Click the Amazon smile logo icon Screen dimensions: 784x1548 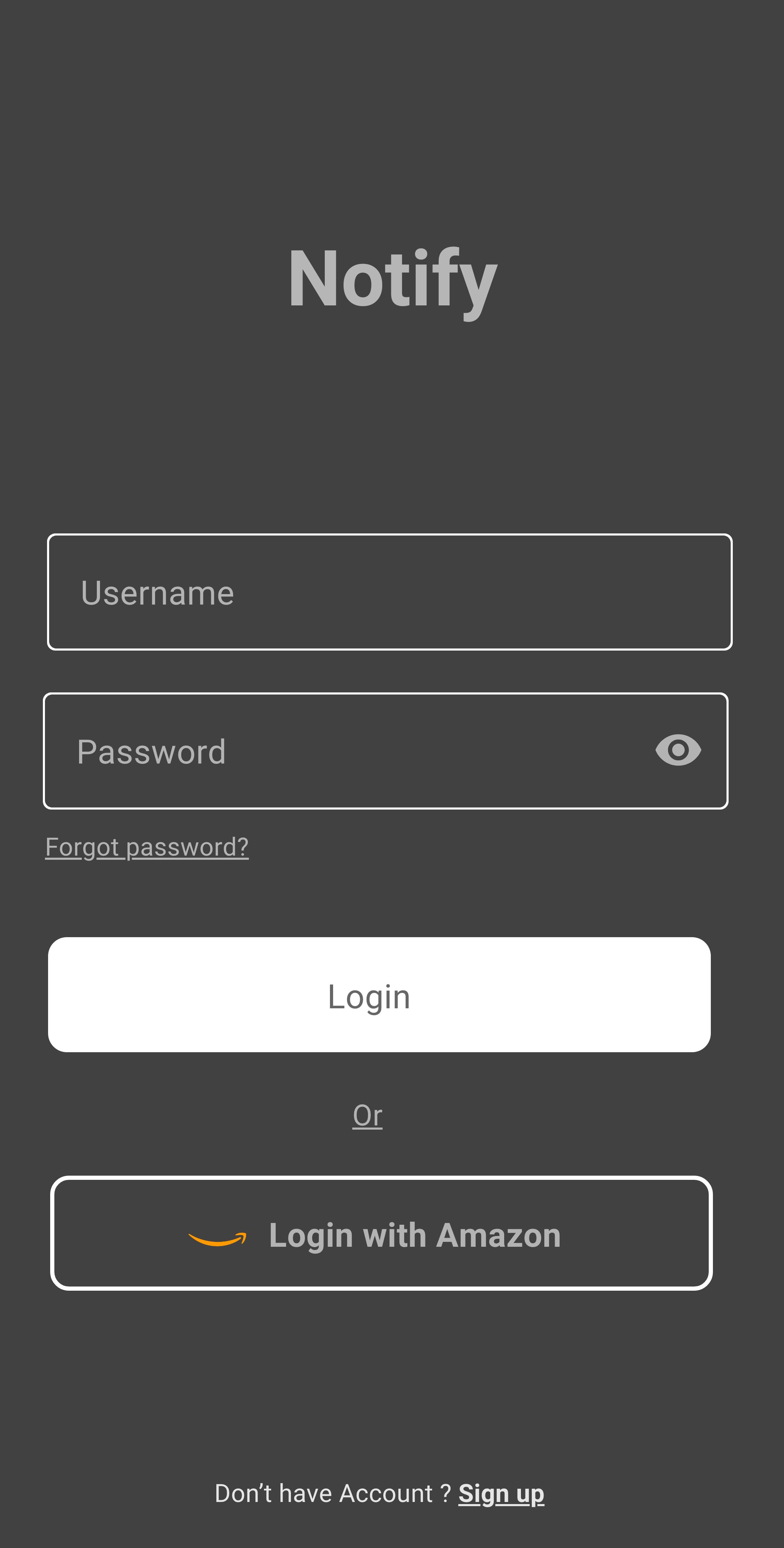pos(217,1239)
